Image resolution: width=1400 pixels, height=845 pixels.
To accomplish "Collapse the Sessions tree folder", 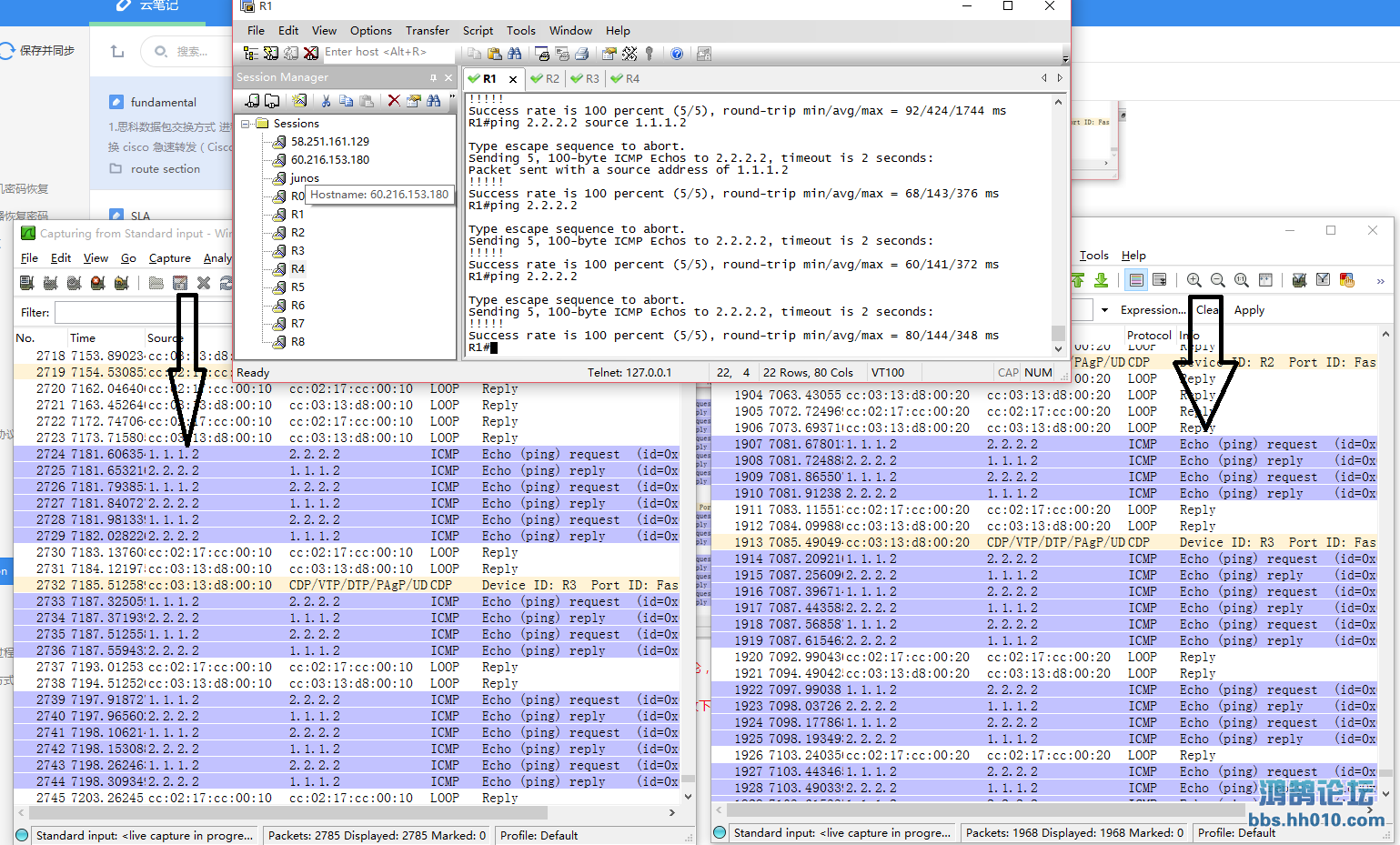I will [246, 123].
